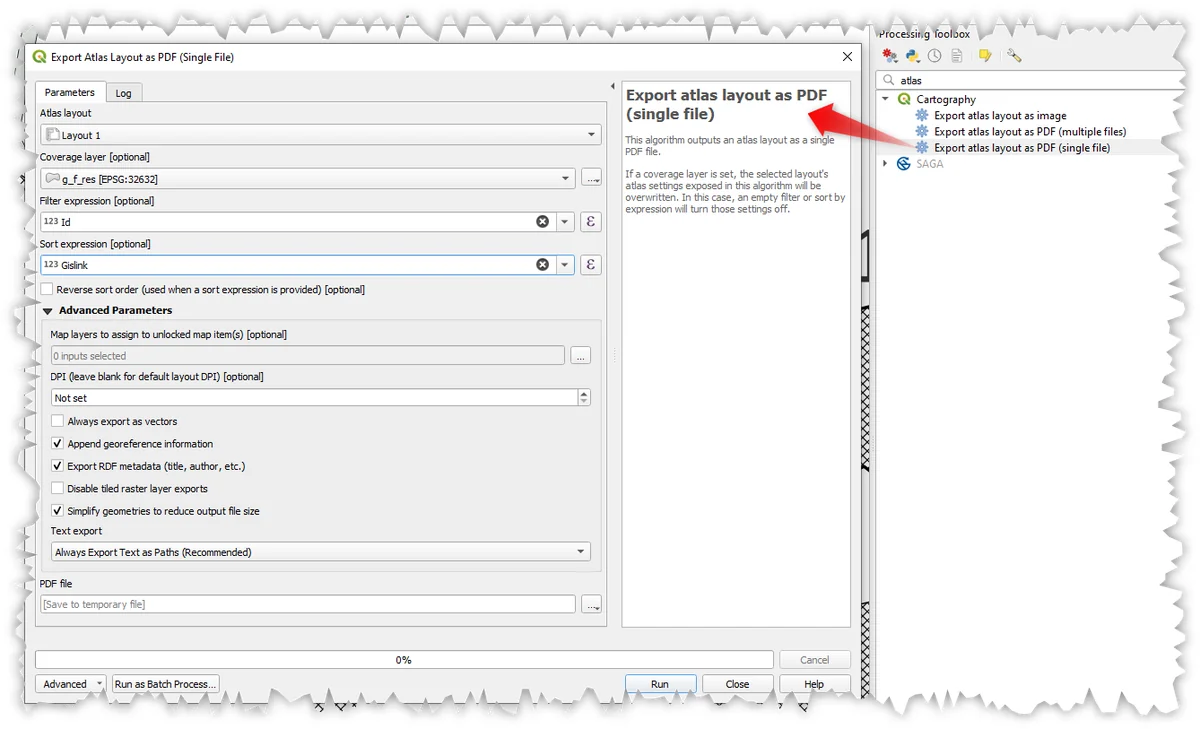
Task: Click the Python scripts icon
Action: coord(911,56)
